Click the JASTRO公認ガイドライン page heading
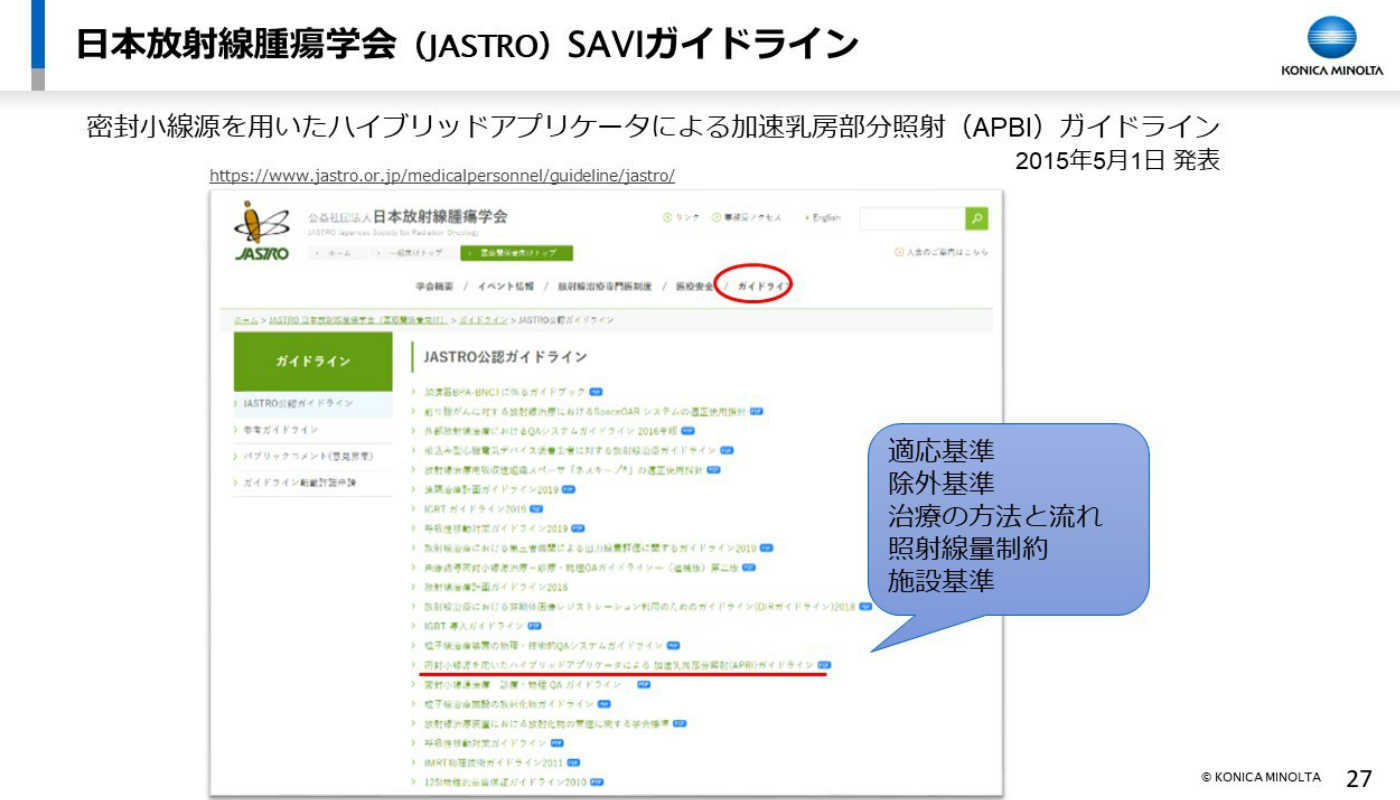The height and width of the screenshot is (800, 1400). point(505,357)
